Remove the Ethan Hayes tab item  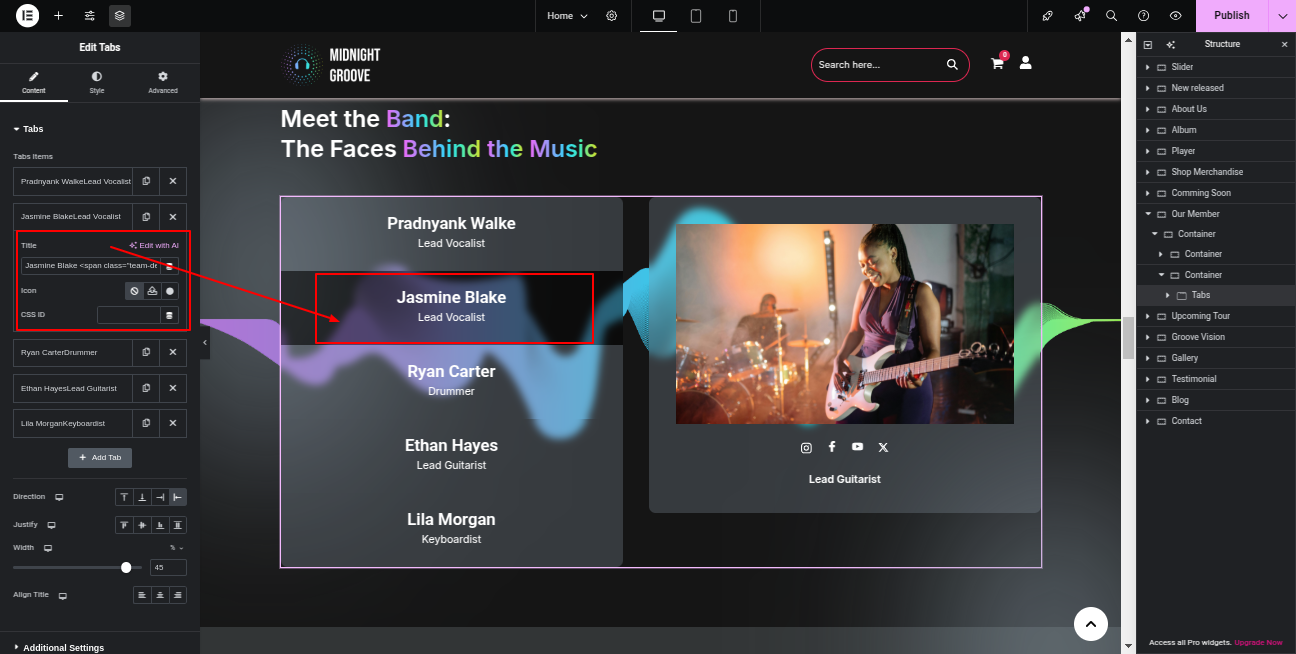coord(173,388)
